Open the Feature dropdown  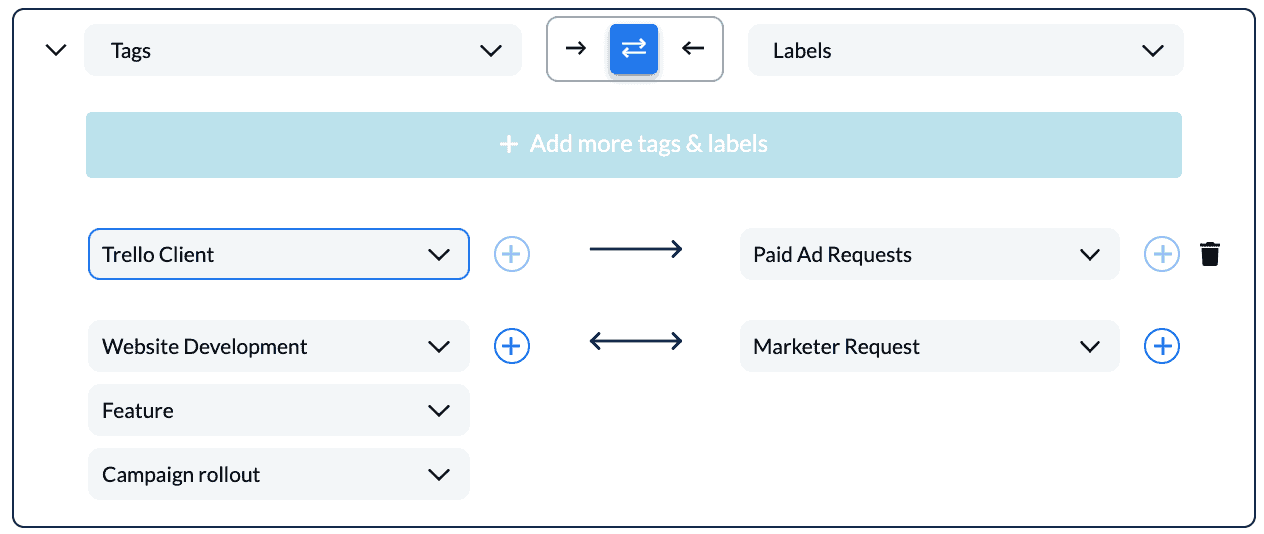(279, 410)
